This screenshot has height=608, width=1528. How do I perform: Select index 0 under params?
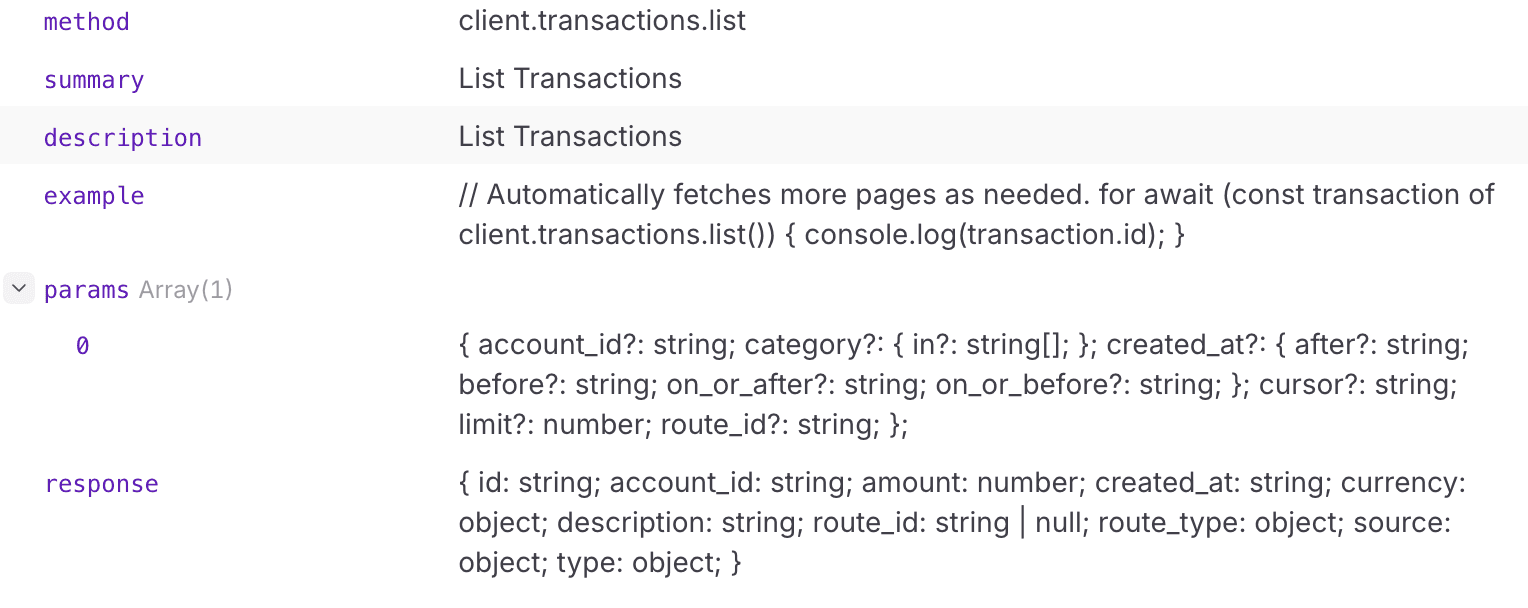pos(82,346)
